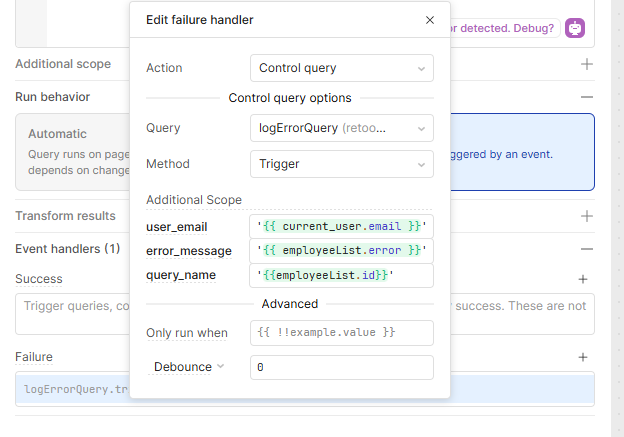Expand Transform results with plus icon
Image resolution: width=624 pixels, height=437 pixels.
[587, 216]
